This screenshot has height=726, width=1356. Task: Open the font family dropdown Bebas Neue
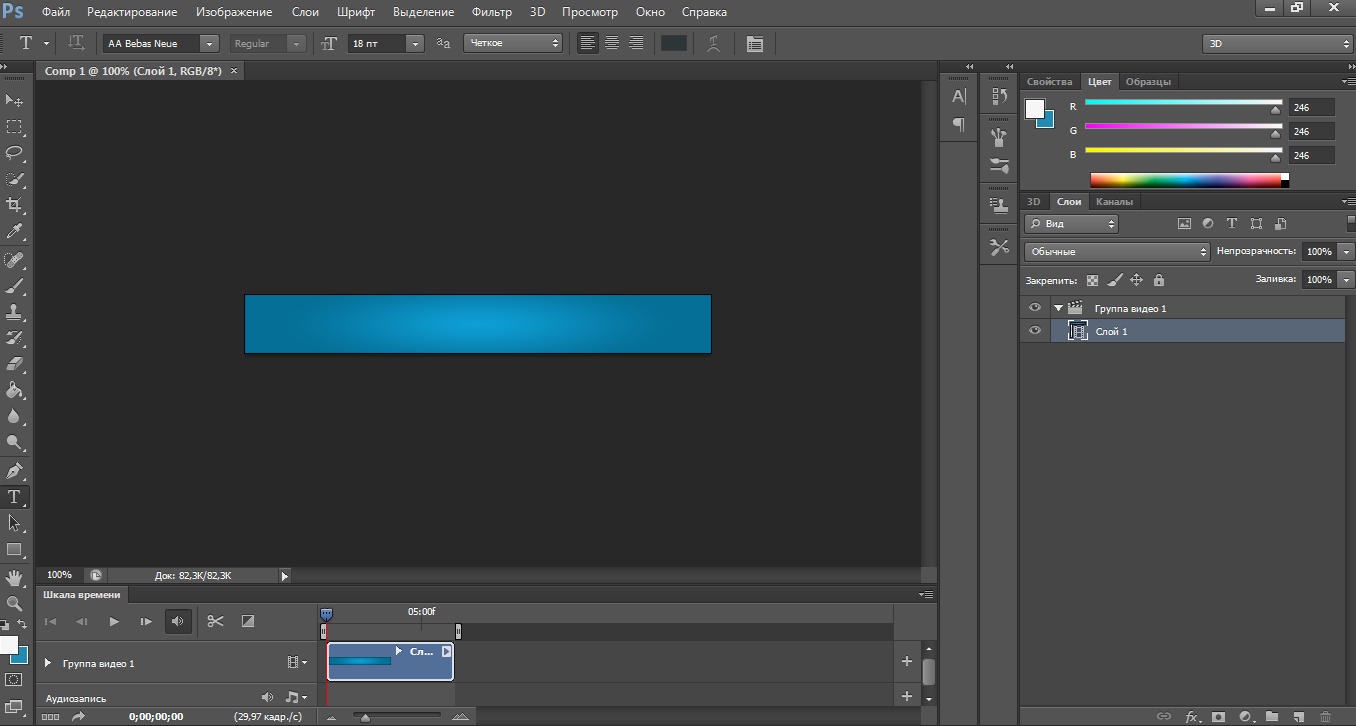click(209, 44)
